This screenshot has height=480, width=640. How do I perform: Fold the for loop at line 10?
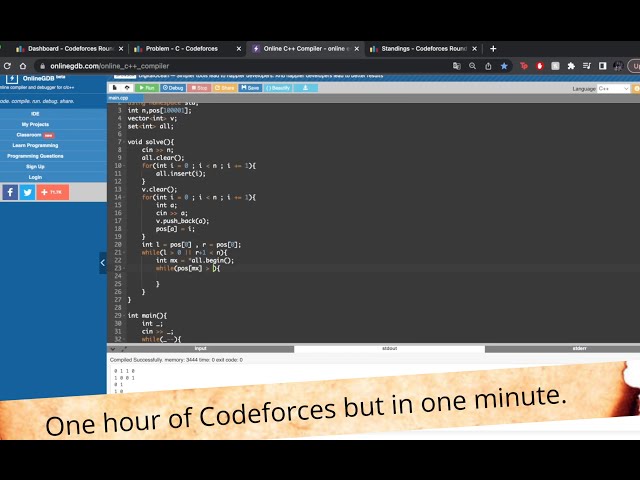(x=124, y=166)
